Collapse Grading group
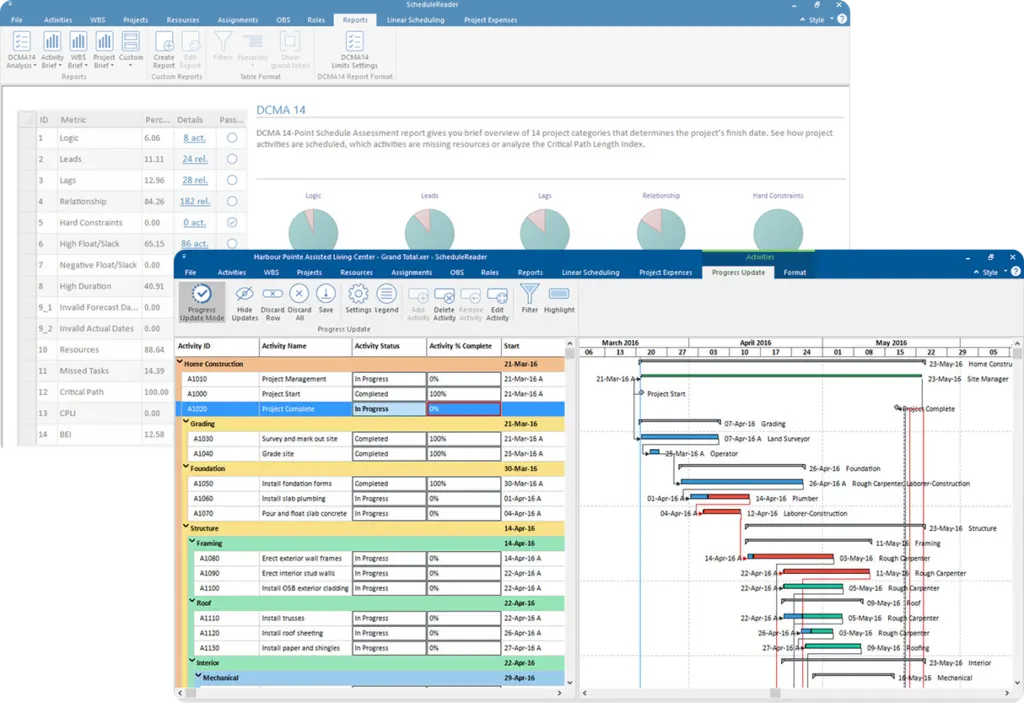1024x703 pixels. coord(186,423)
